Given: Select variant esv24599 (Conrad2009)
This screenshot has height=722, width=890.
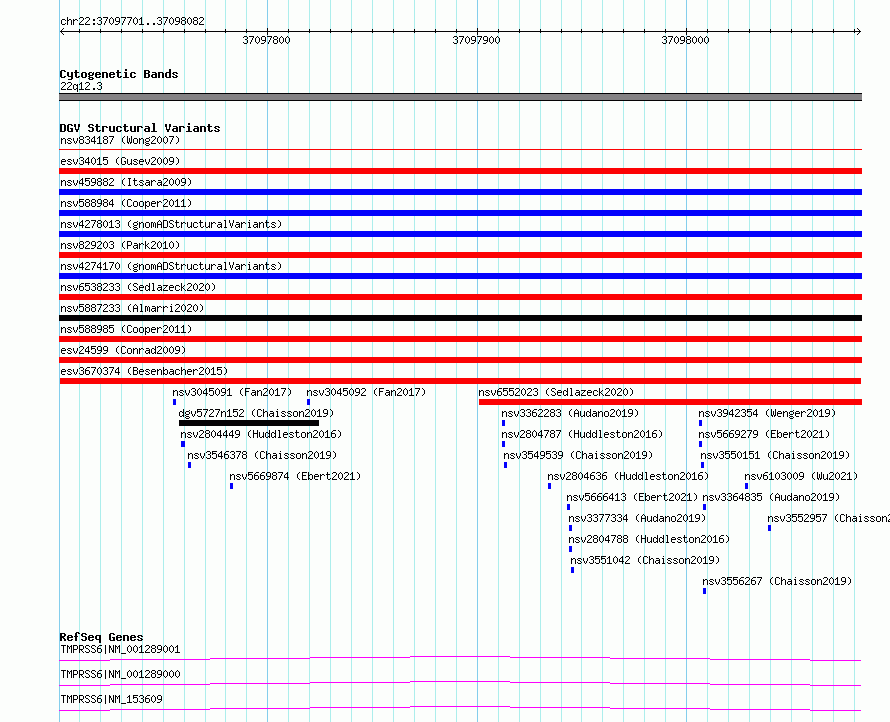Looking at the screenshot, I should pyautogui.click(x=123, y=350).
